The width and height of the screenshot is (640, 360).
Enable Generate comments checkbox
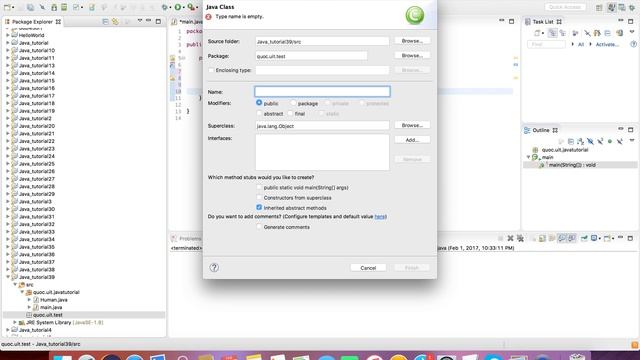(x=259, y=227)
